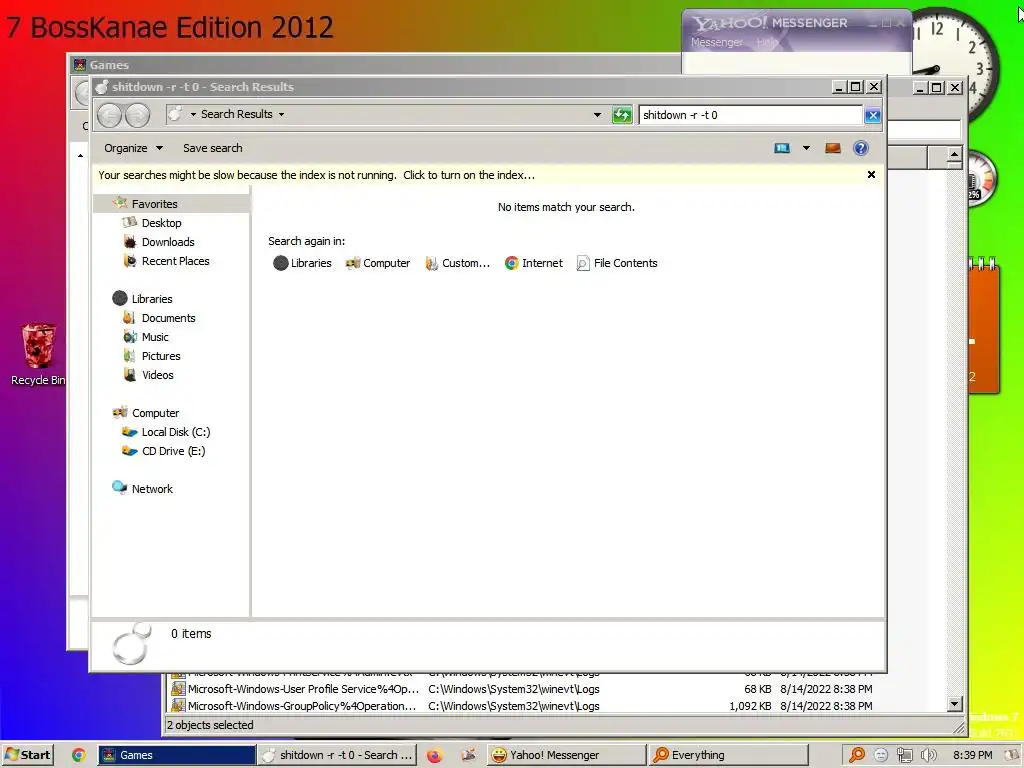Search again in Custom location
The image size is (1024, 768).
(x=457, y=263)
